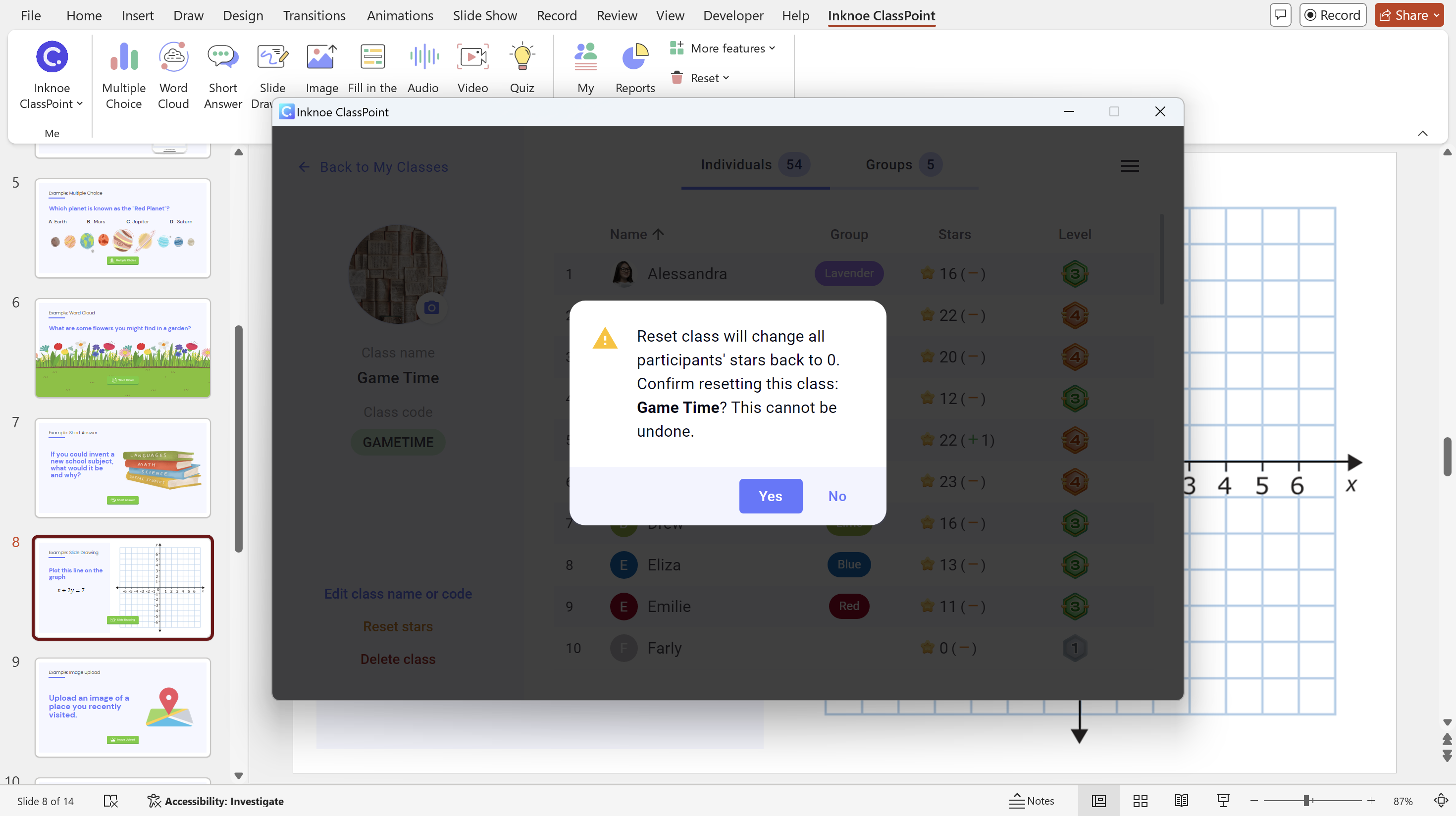Sort by the Name column arrow
This screenshot has height=816, width=1456.
pyautogui.click(x=658, y=234)
